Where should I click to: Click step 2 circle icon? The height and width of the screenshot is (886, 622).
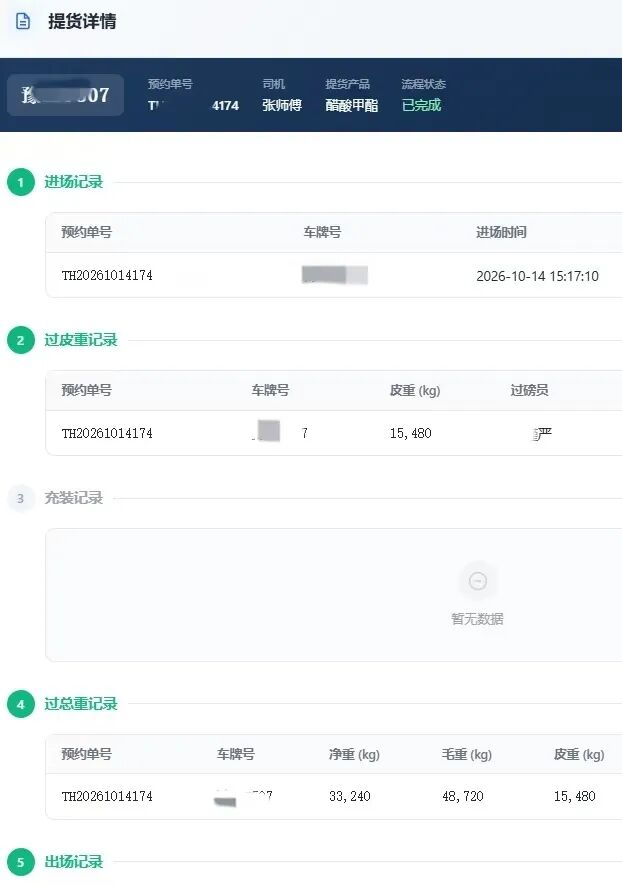tap(21, 340)
